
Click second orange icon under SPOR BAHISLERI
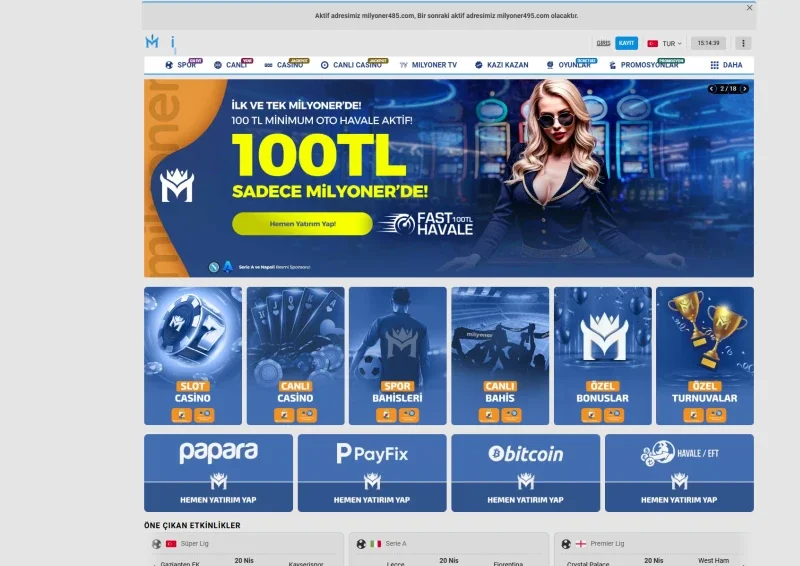[409, 415]
